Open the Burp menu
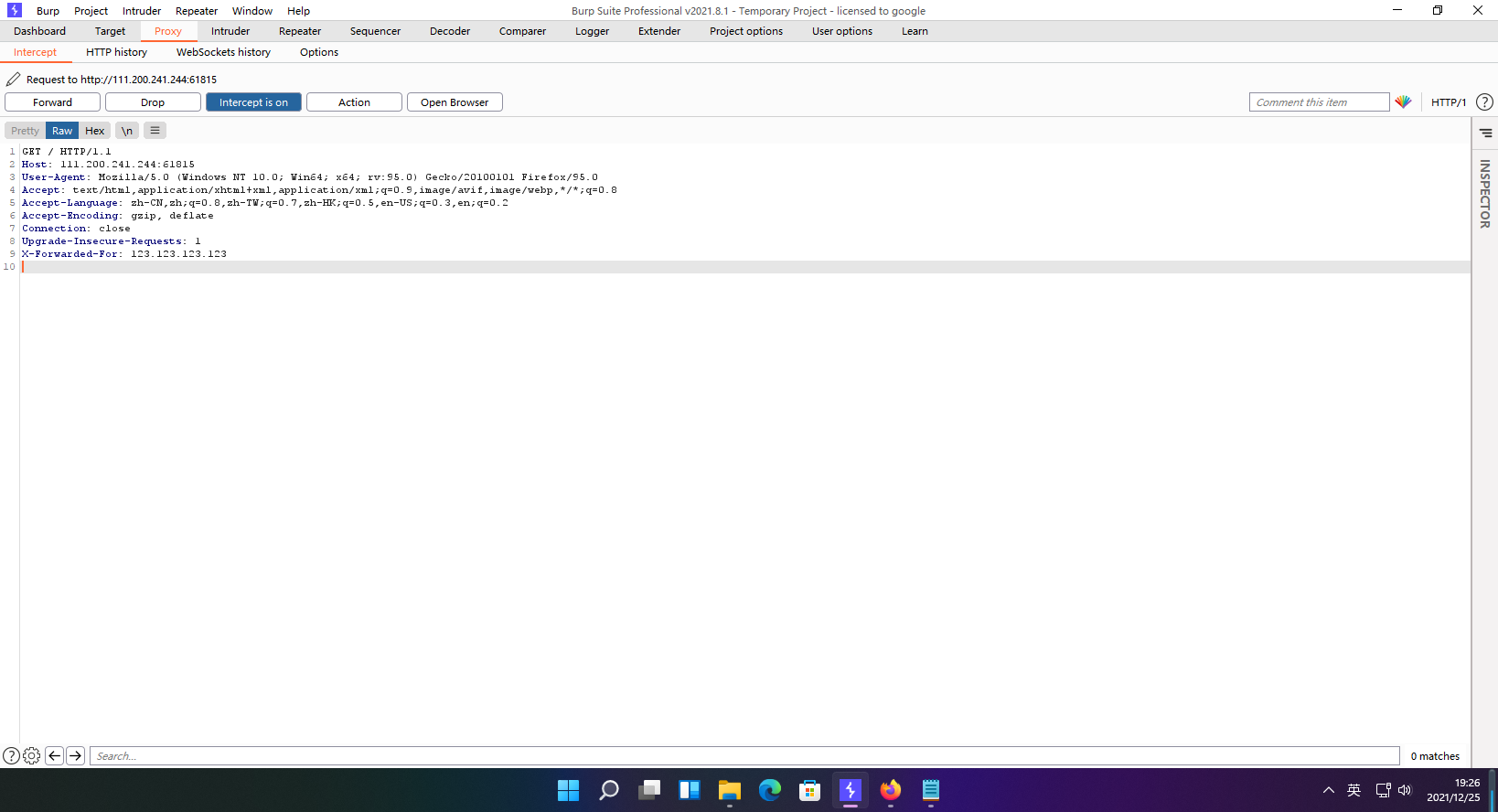Screen dimensions: 1498x812 pyautogui.click(x=48, y=11)
